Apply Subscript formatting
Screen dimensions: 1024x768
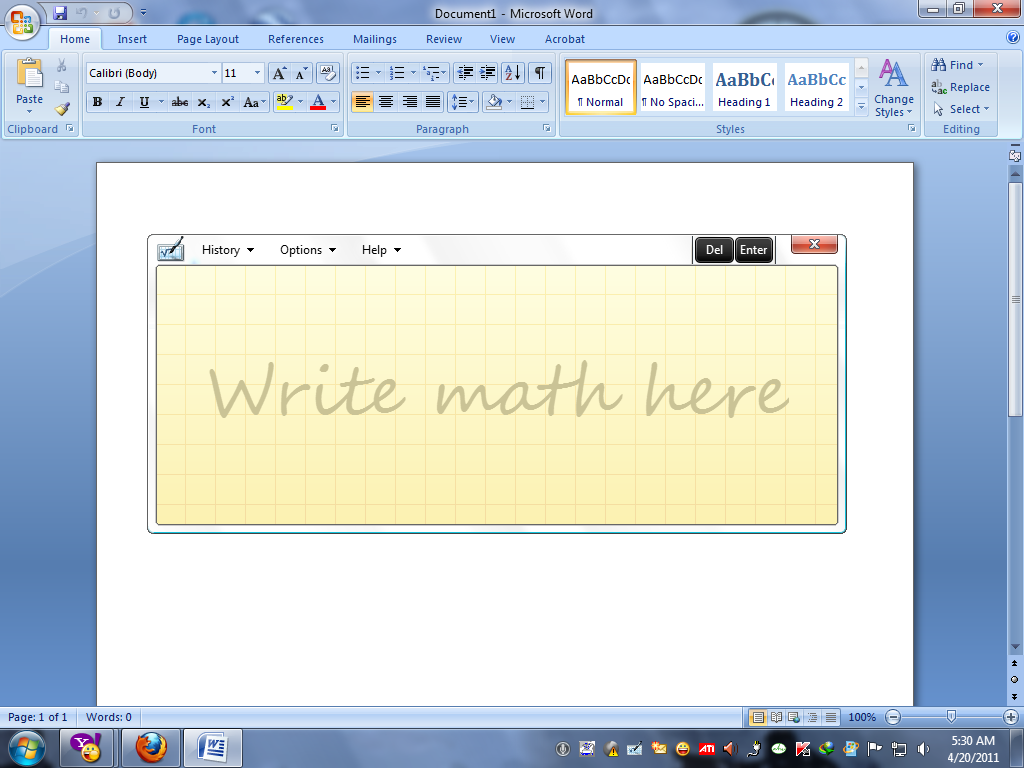click(204, 103)
